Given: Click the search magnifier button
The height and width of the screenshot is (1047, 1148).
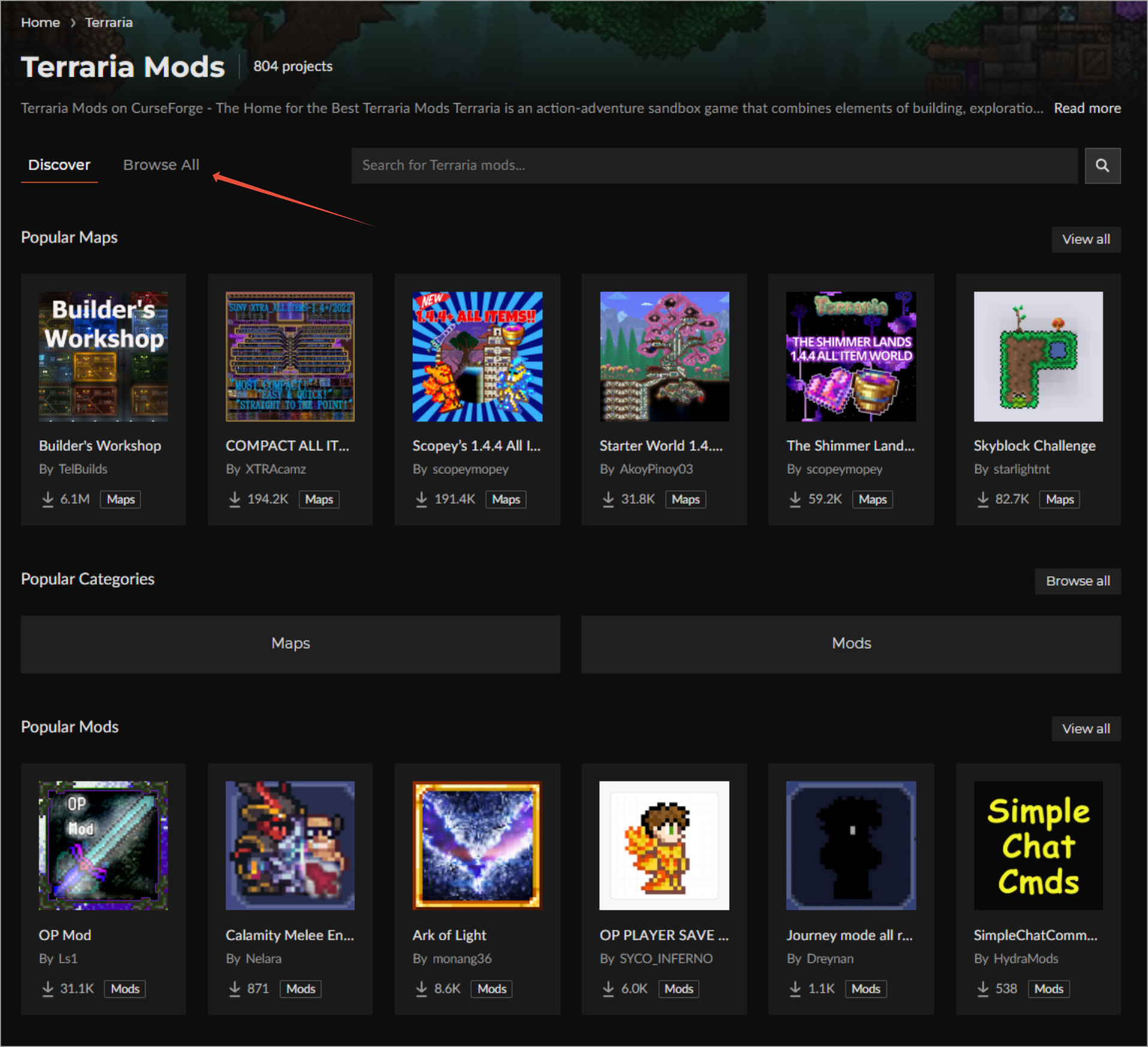Looking at the screenshot, I should tap(1102, 166).
